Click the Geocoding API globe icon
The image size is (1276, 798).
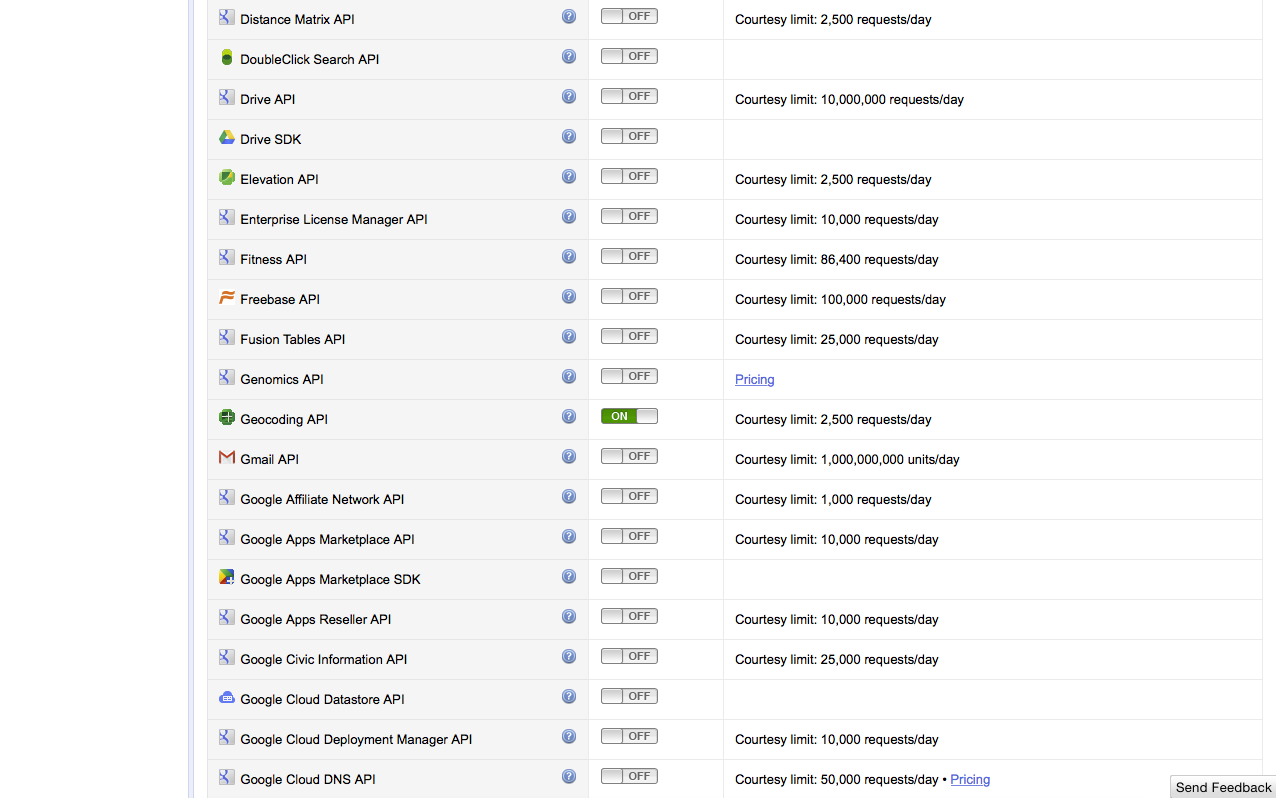click(227, 417)
